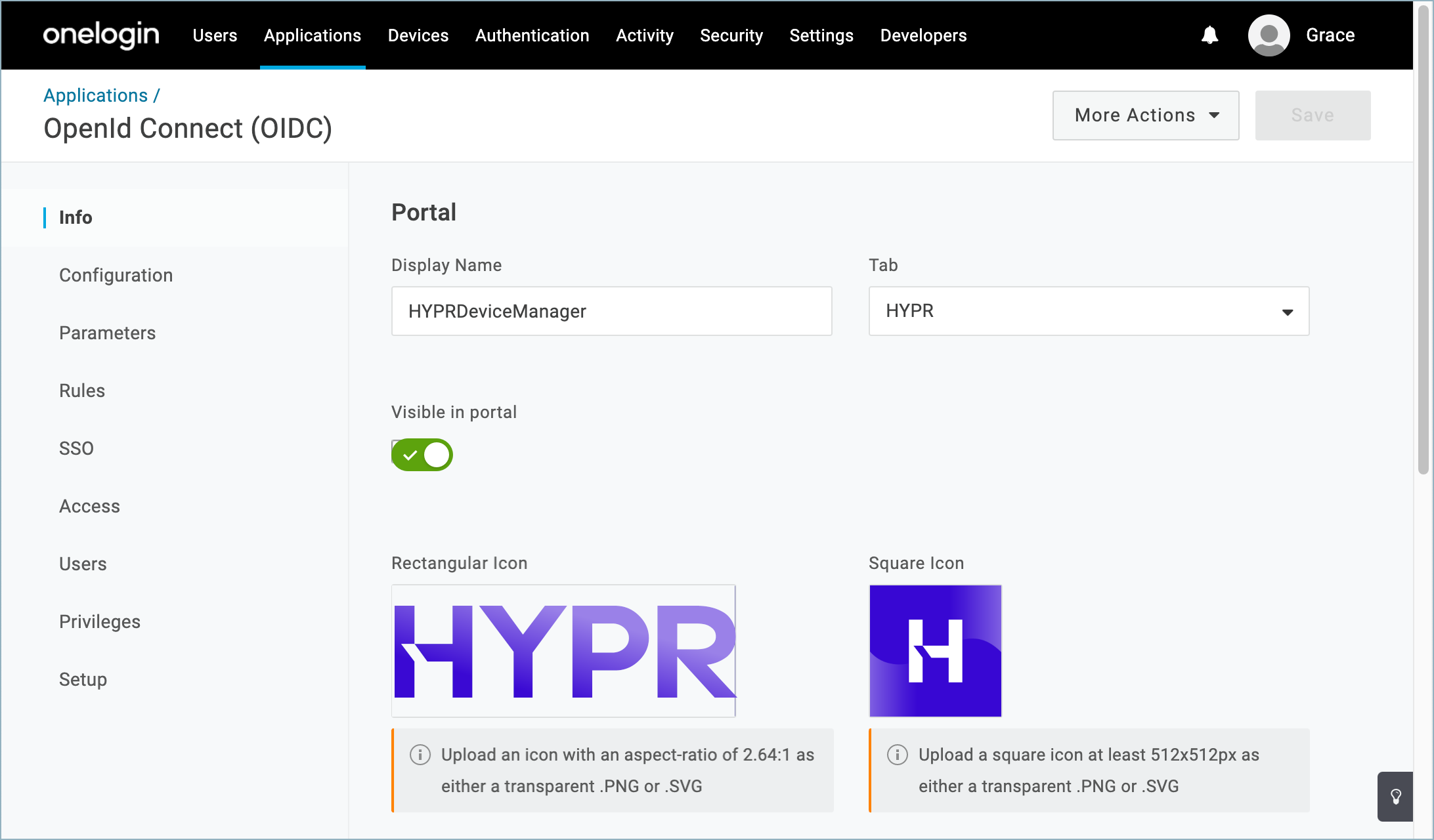Screen dimensions: 1434x840
Task: Open the Devices menu
Action: click(418, 35)
